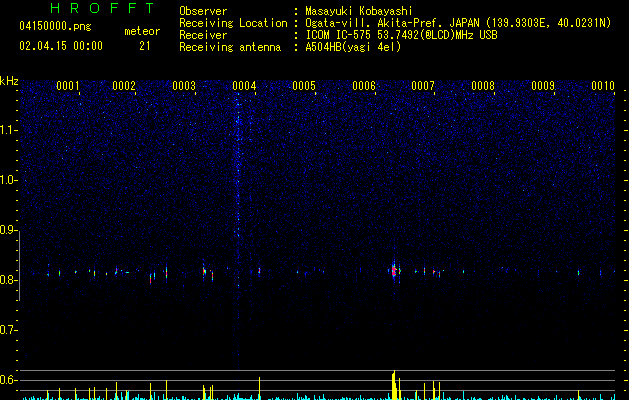Click time marker 0002
Image resolution: width=629 pixels, height=400 pixels.
pos(124,86)
